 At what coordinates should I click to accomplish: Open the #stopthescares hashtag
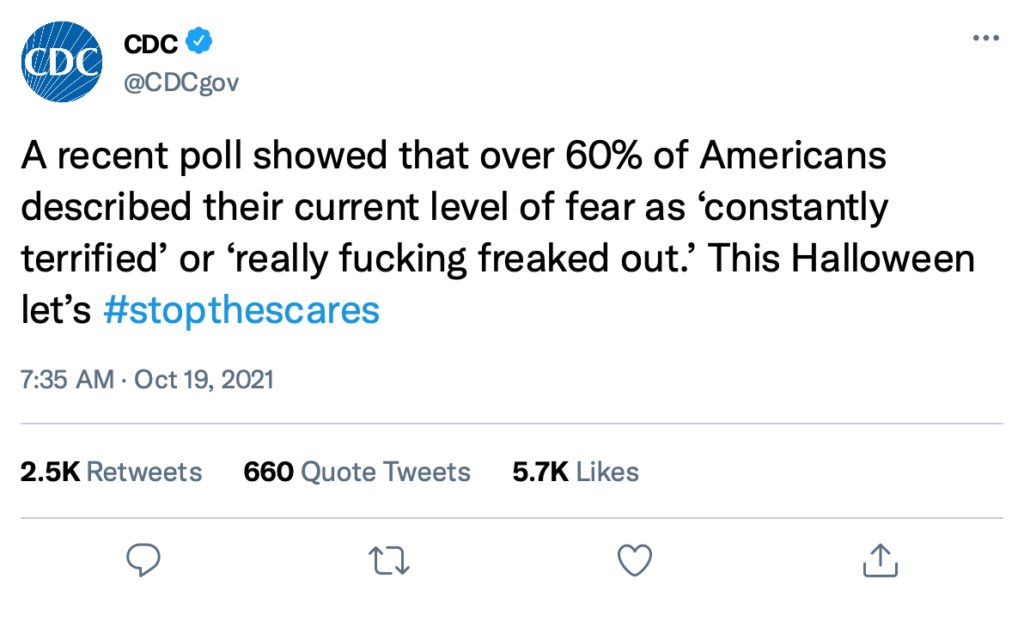241,309
